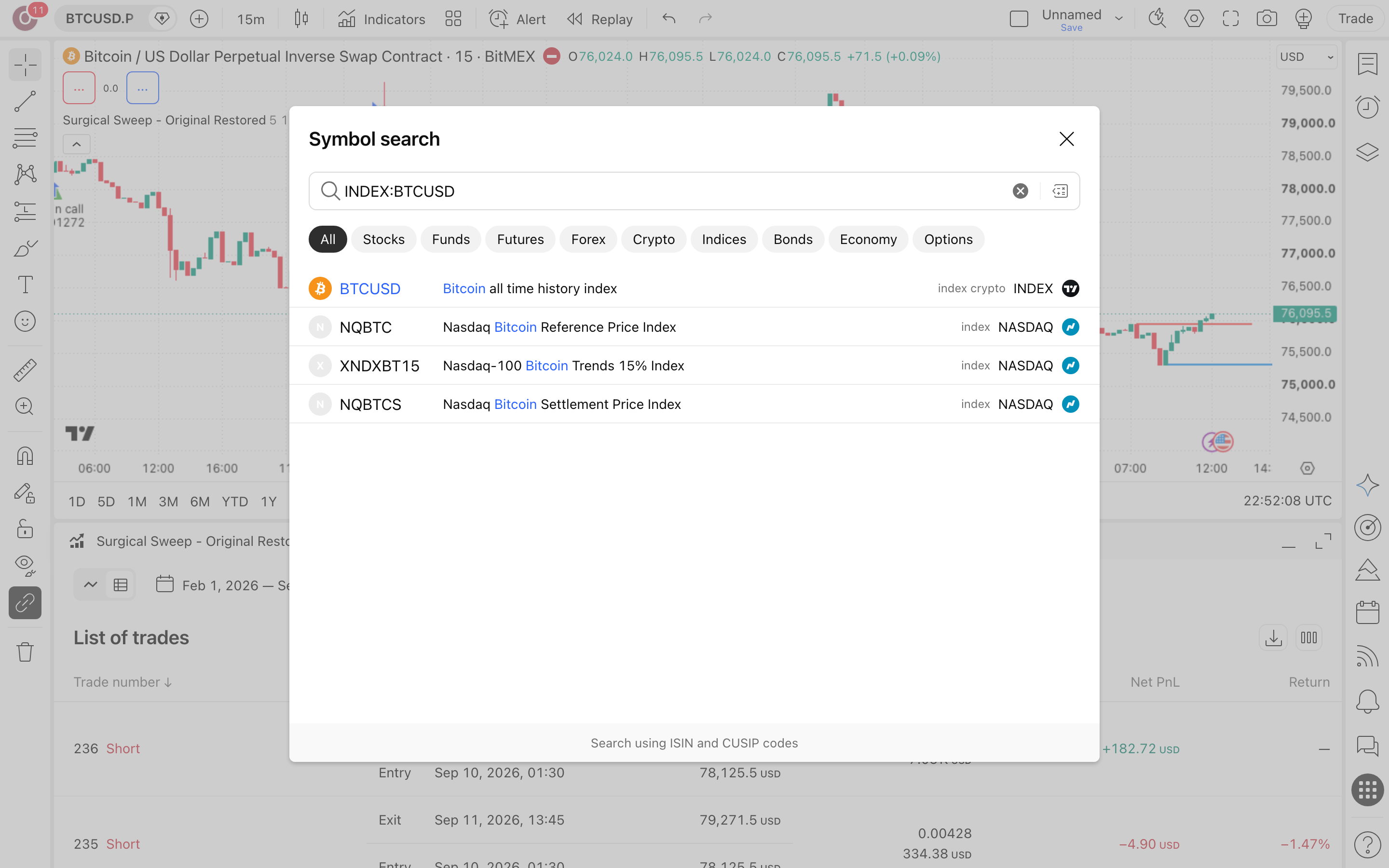
Task: Open object tree layers panel
Action: [x=1367, y=151]
